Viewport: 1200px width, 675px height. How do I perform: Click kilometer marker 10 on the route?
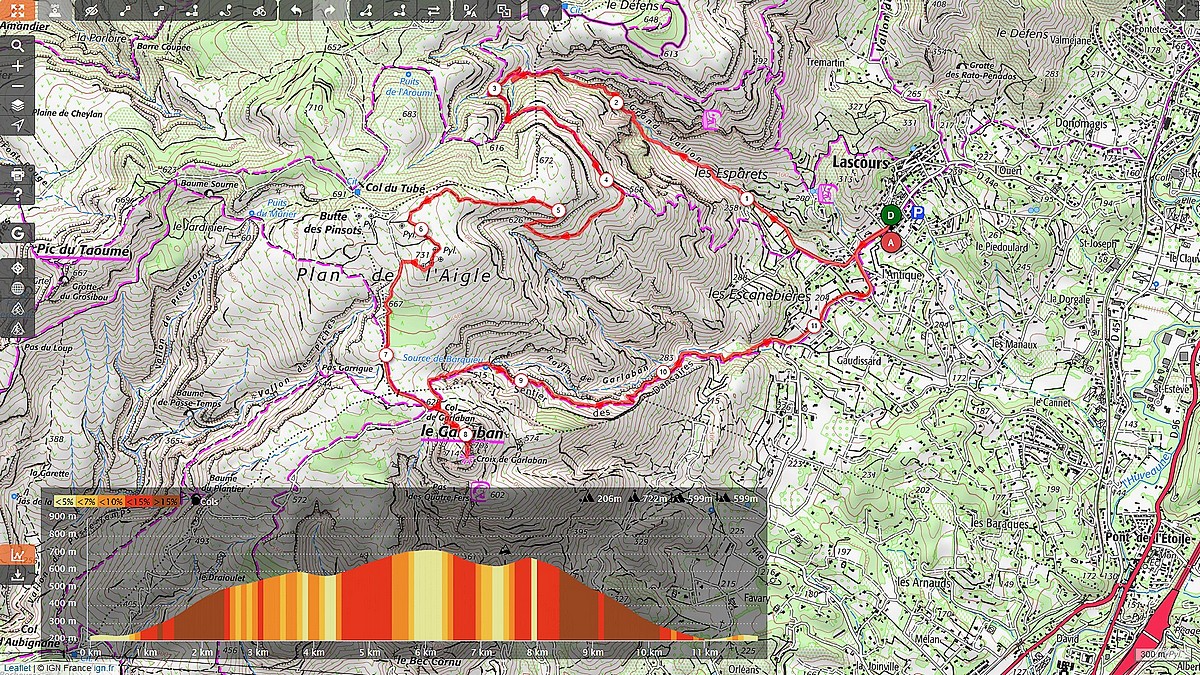[x=664, y=372]
